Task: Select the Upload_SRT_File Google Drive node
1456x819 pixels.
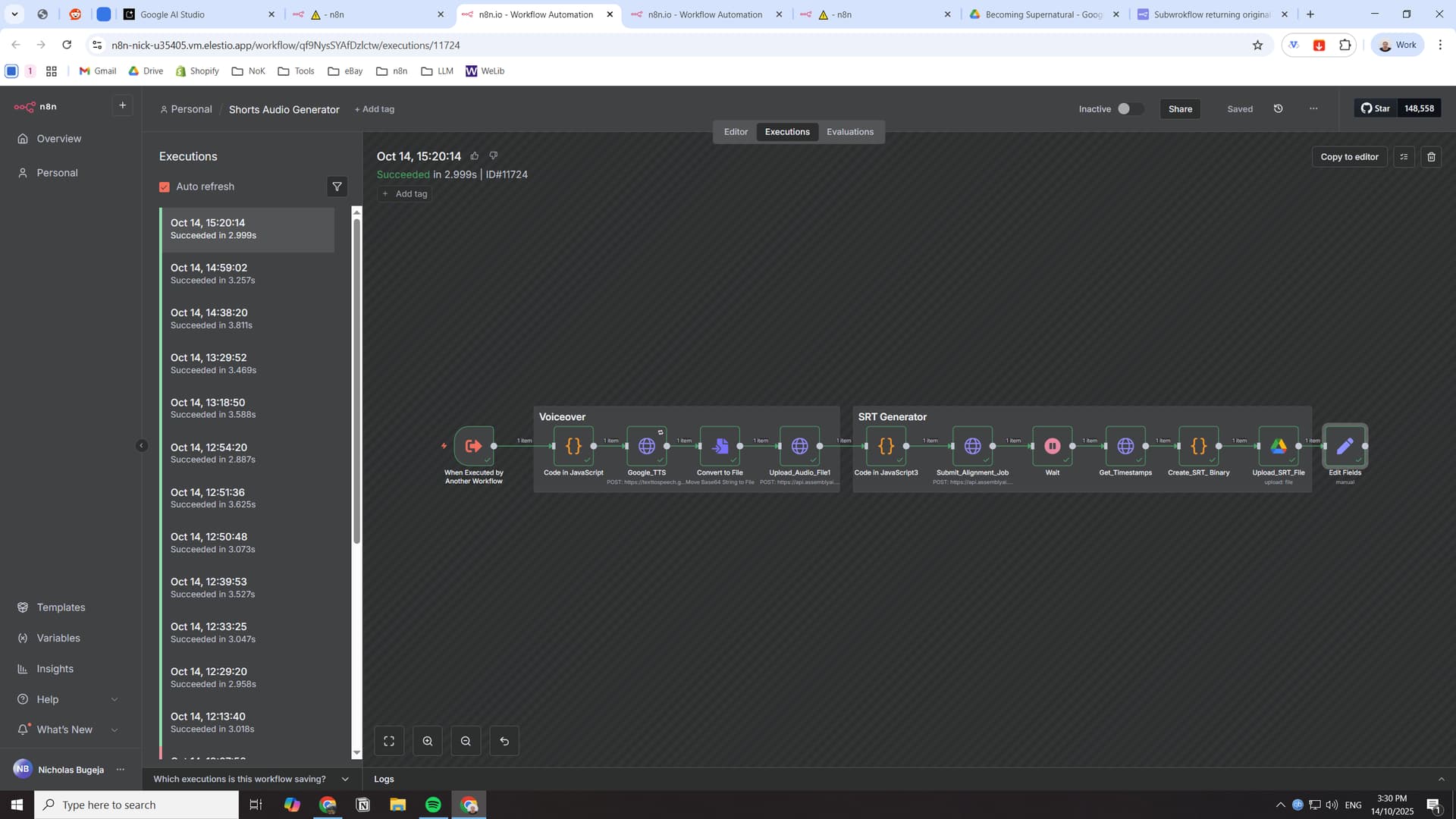Action: point(1278,446)
